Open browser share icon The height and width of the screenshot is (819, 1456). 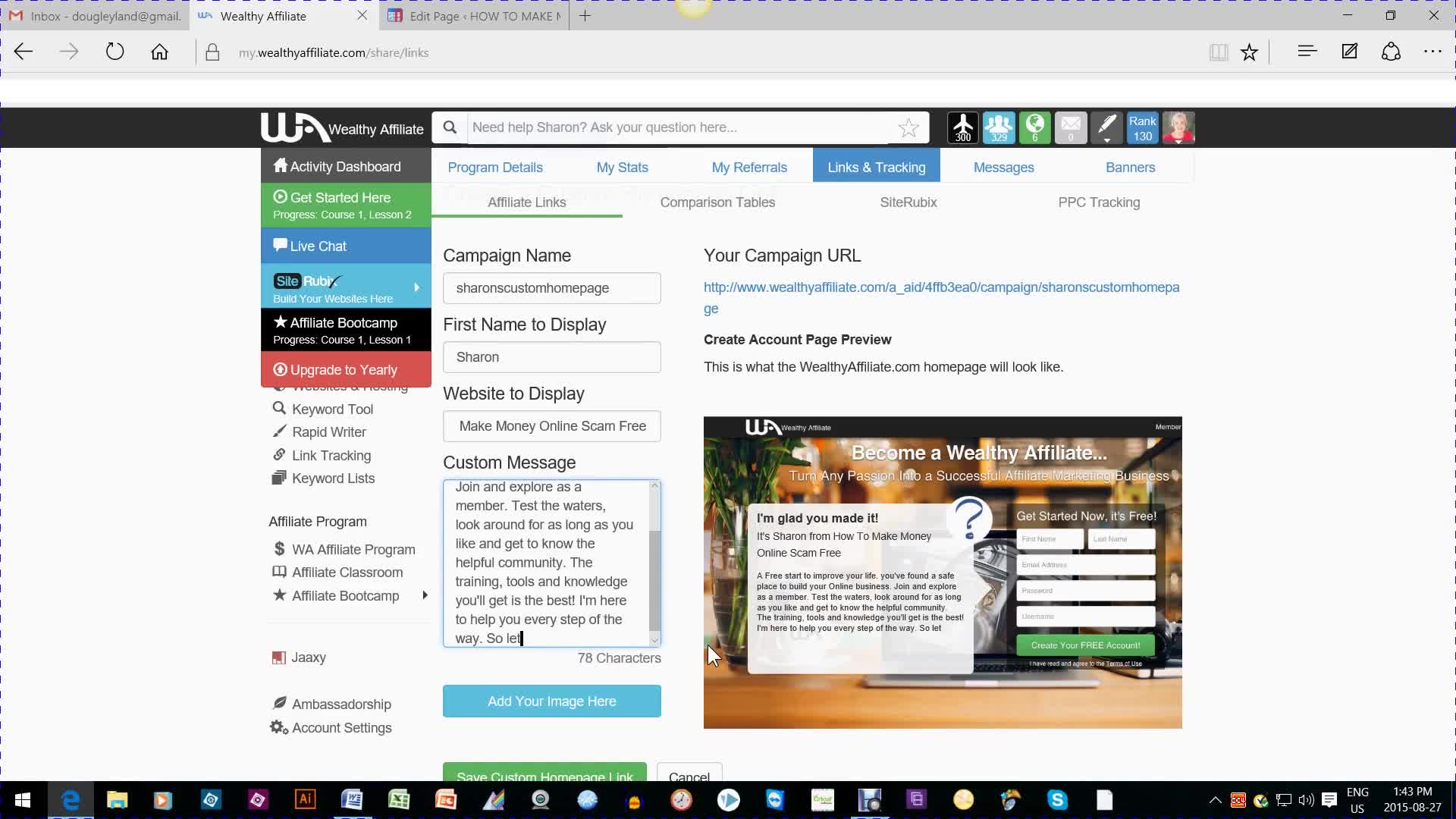click(x=1391, y=51)
